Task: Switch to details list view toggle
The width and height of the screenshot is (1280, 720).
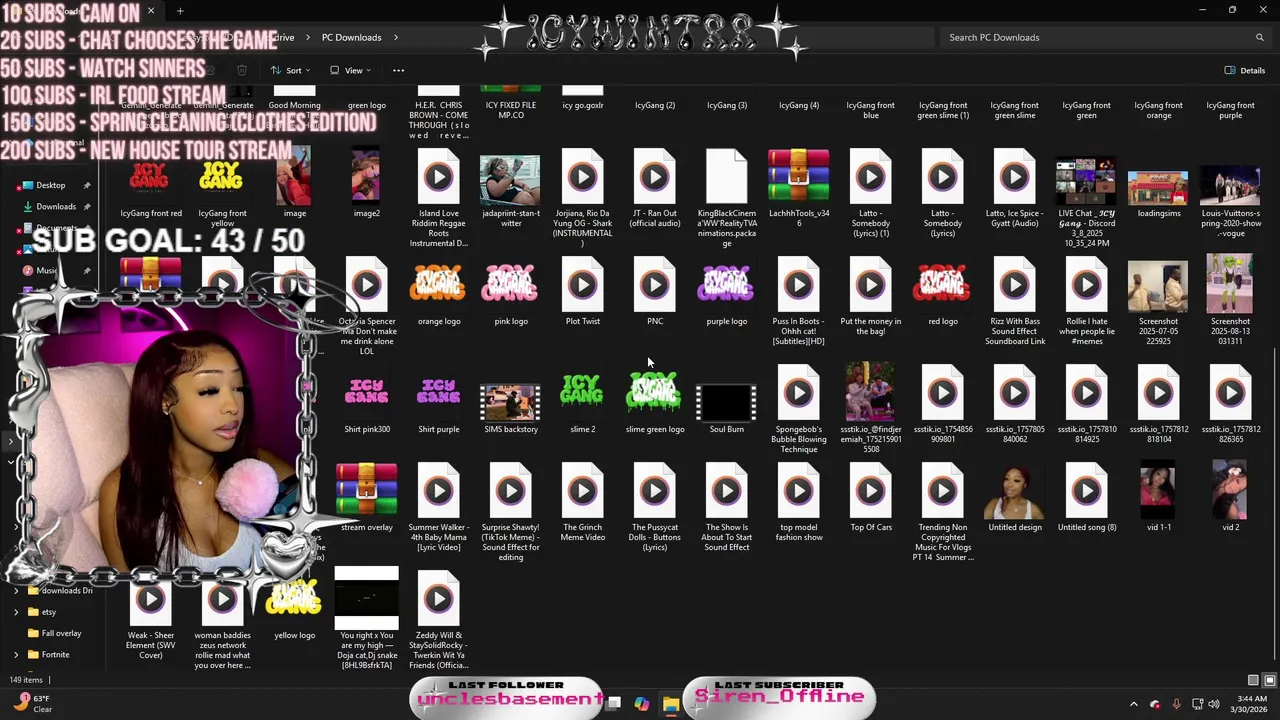Action: click(1253, 680)
